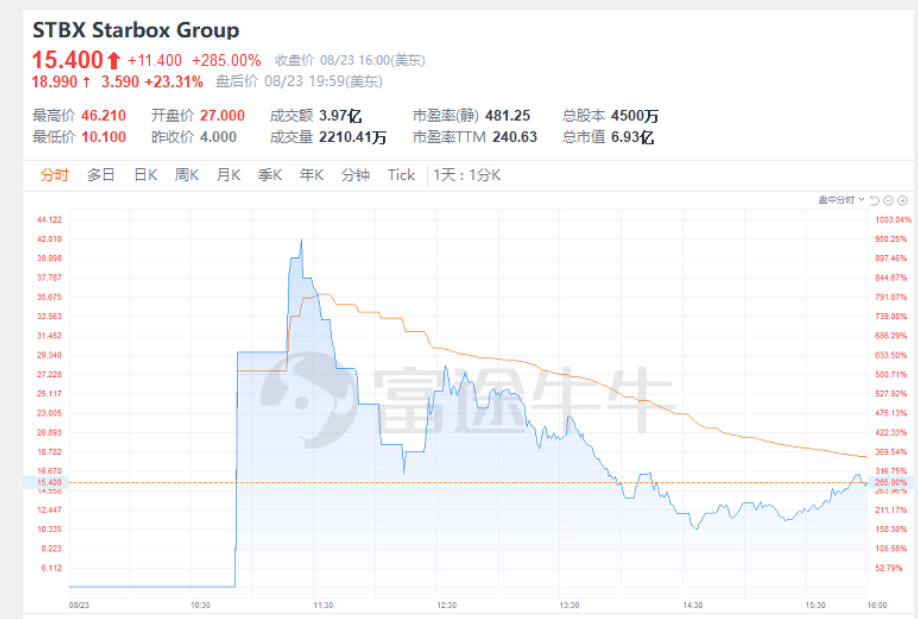Click 盘后价 08/23 19:59 timestamp

pos(299,81)
